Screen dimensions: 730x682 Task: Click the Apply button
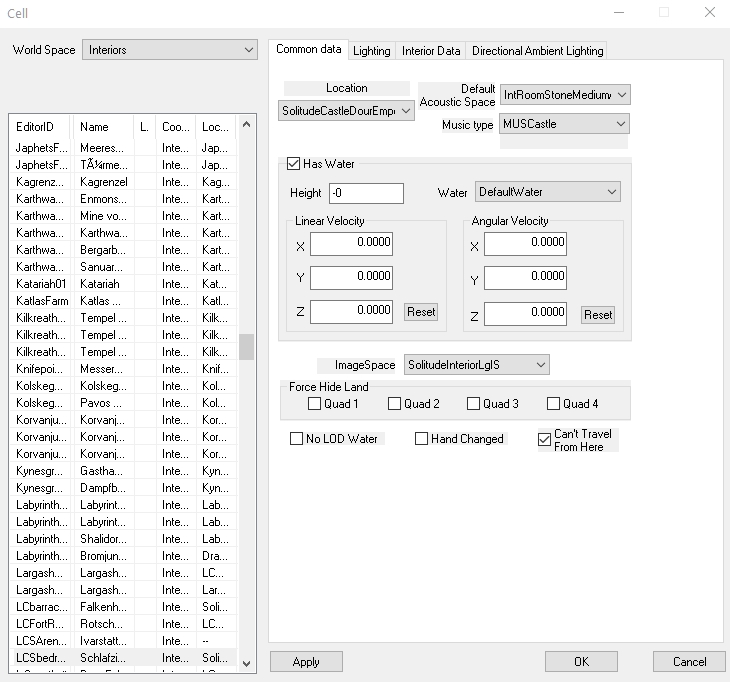click(306, 661)
